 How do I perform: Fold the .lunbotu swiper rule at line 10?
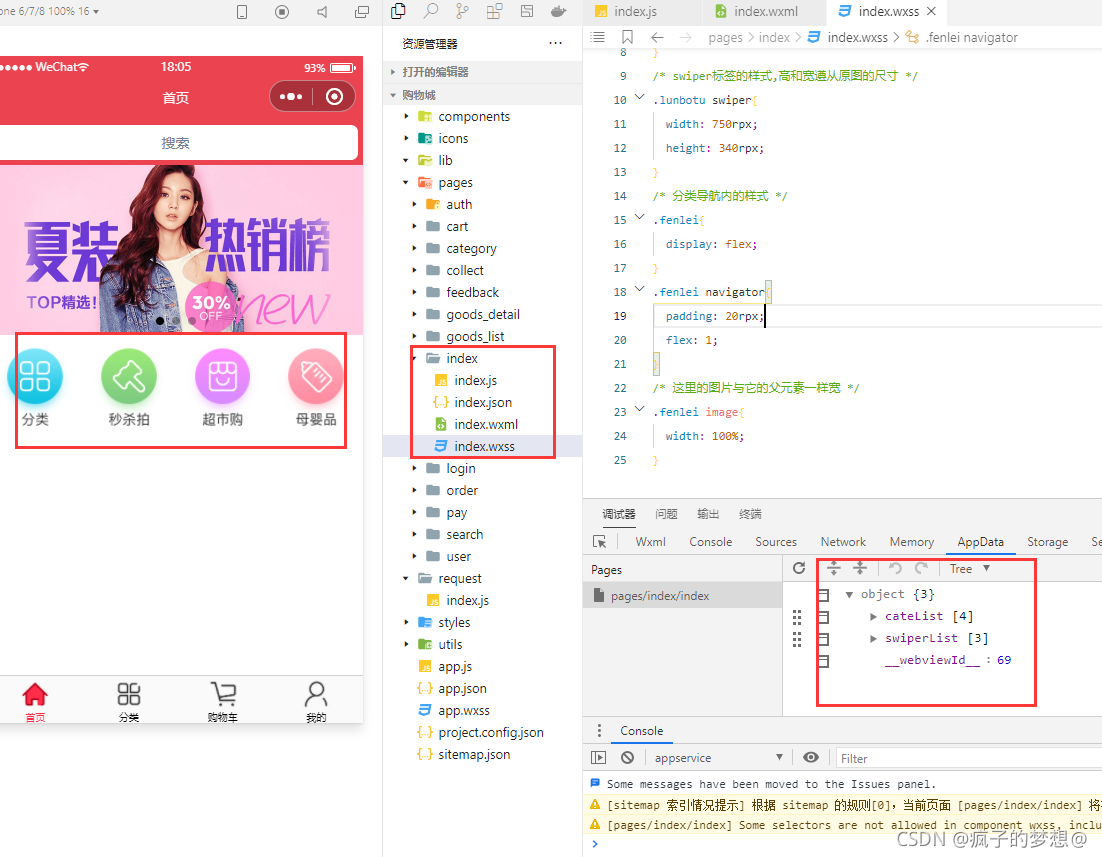pos(640,98)
